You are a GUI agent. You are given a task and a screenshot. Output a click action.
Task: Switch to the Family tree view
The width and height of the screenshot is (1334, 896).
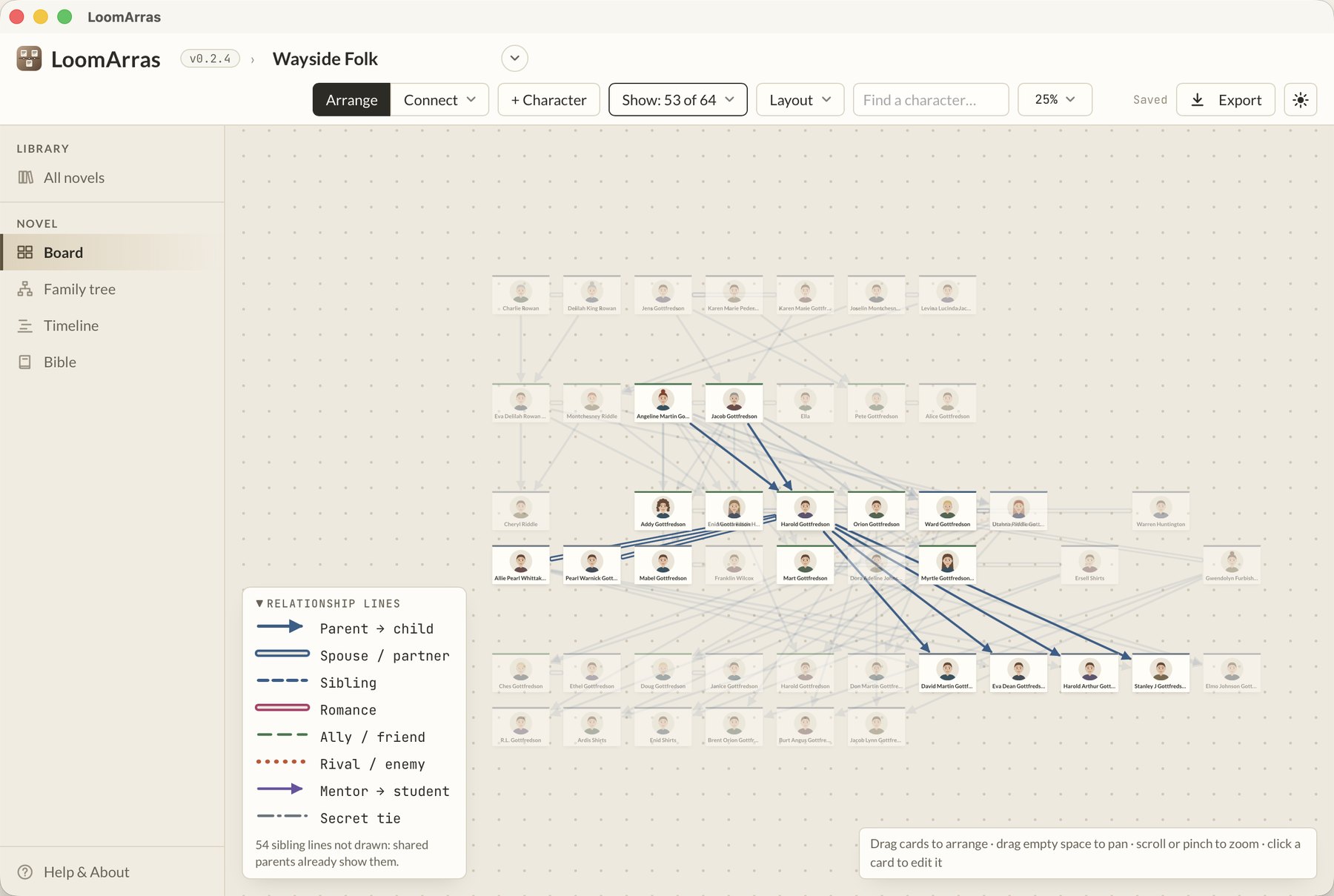pyautogui.click(x=112, y=289)
